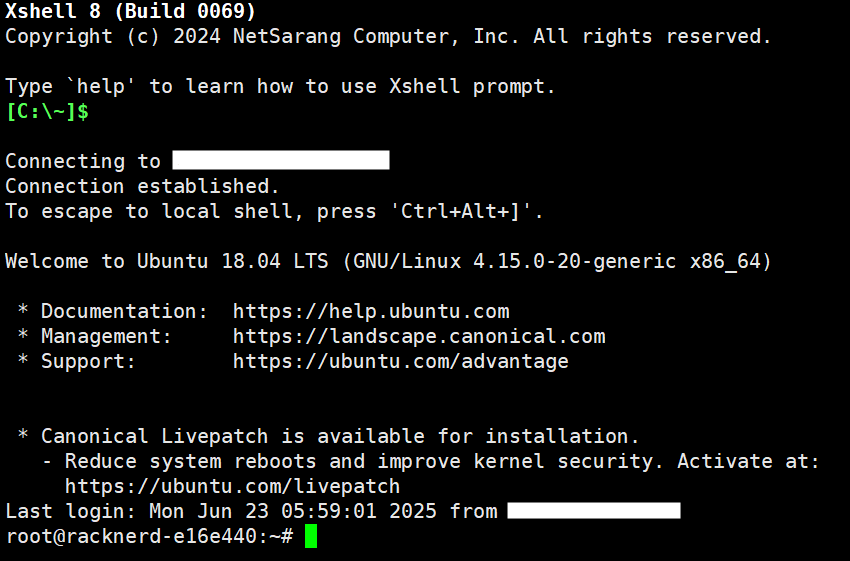Open the https://landscape.canonical.com management link
This screenshot has height=561, width=850.
coord(419,337)
